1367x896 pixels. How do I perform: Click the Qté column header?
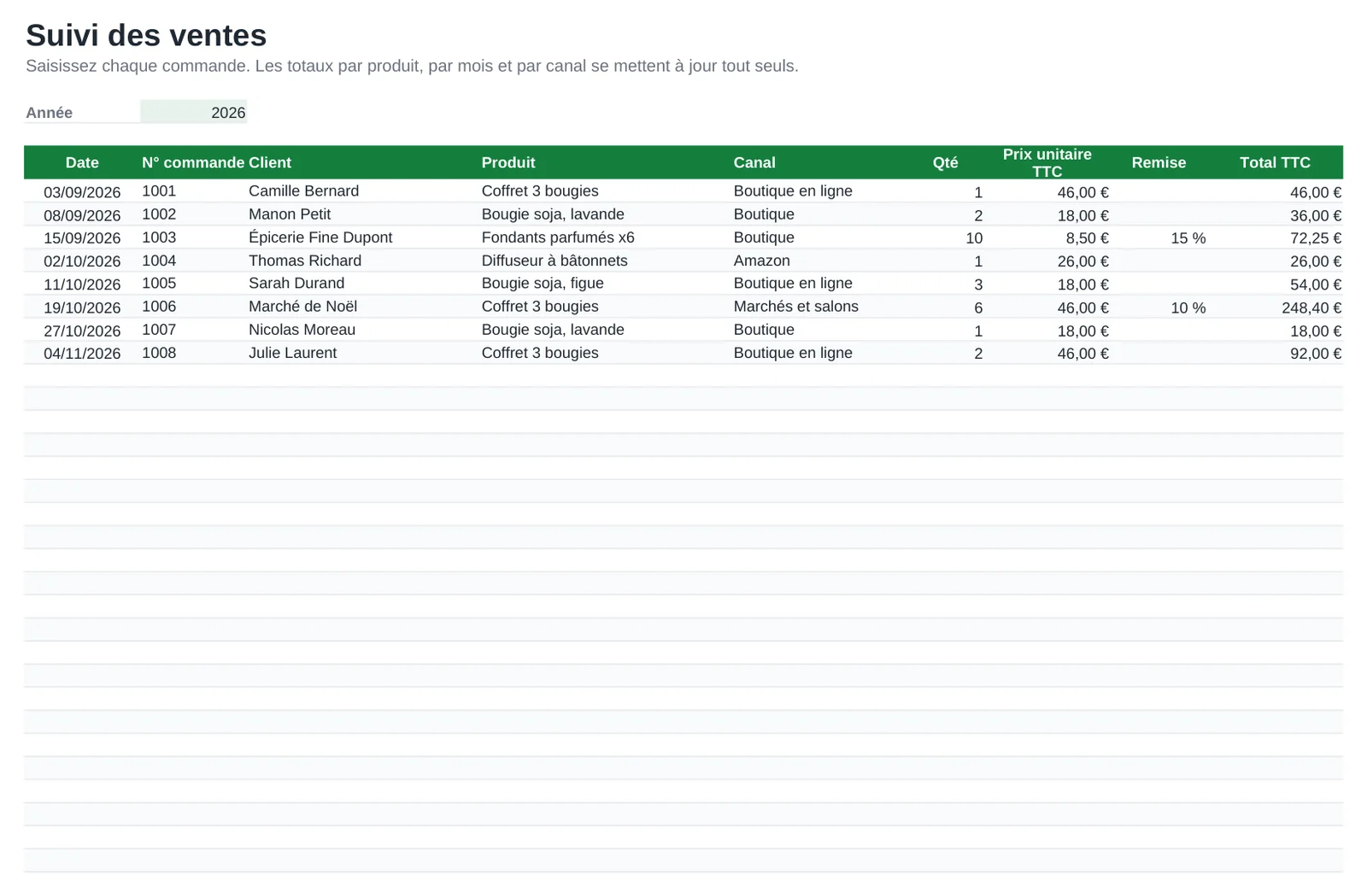pos(945,162)
